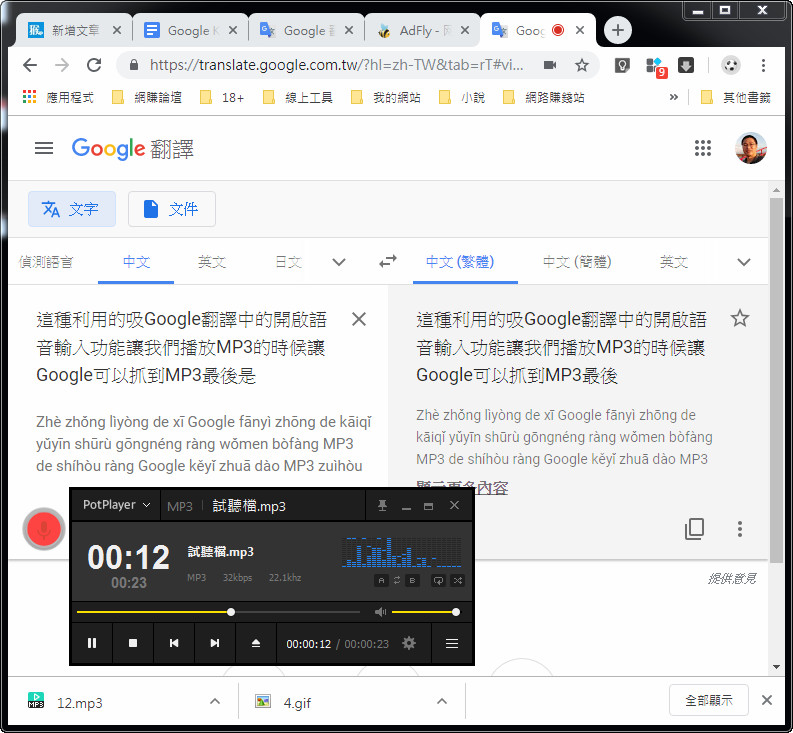Select 中文 (簡體) as target language
This screenshot has height=733, width=793.
pyautogui.click(x=577, y=262)
